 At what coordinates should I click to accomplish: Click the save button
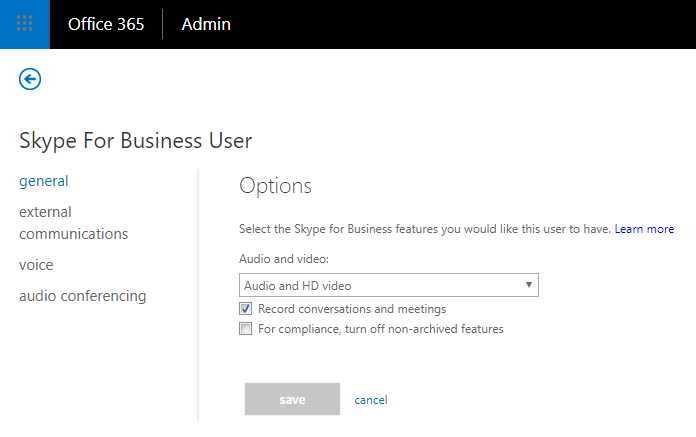coord(292,399)
